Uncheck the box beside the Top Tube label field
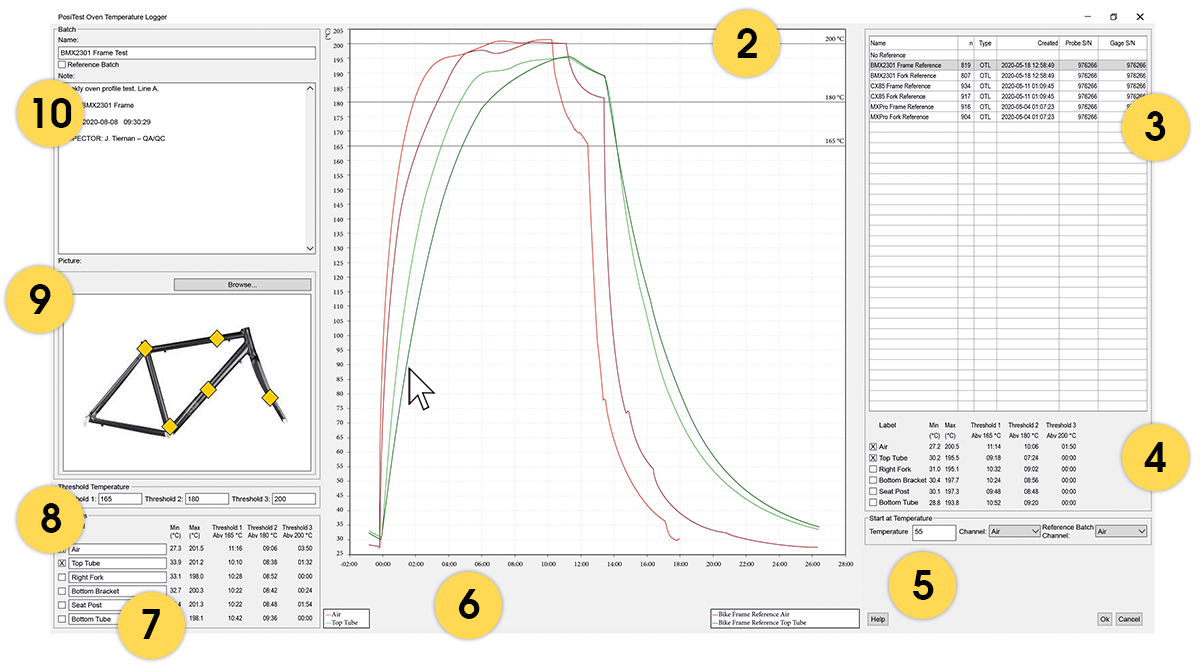 click(x=63, y=563)
